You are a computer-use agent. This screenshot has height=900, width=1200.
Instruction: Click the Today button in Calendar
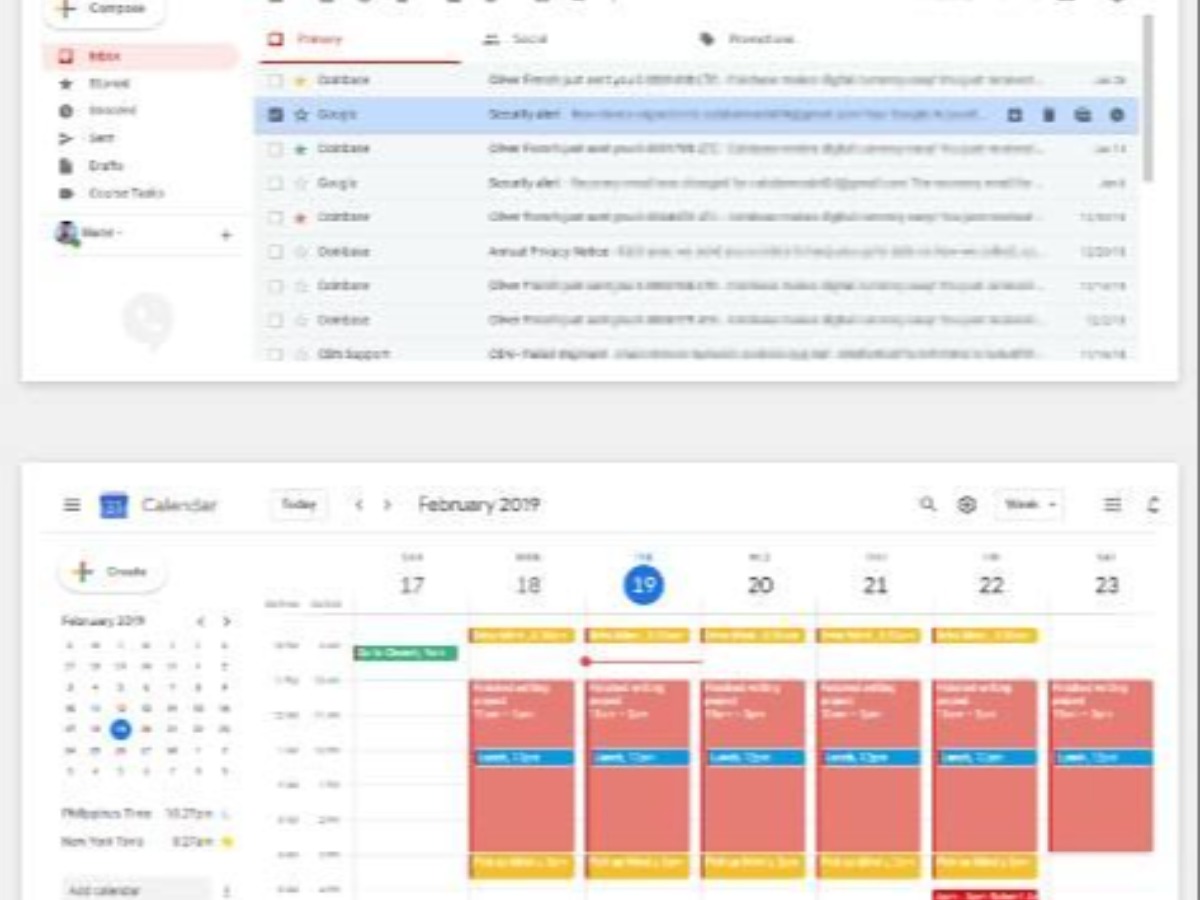[299, 505]
